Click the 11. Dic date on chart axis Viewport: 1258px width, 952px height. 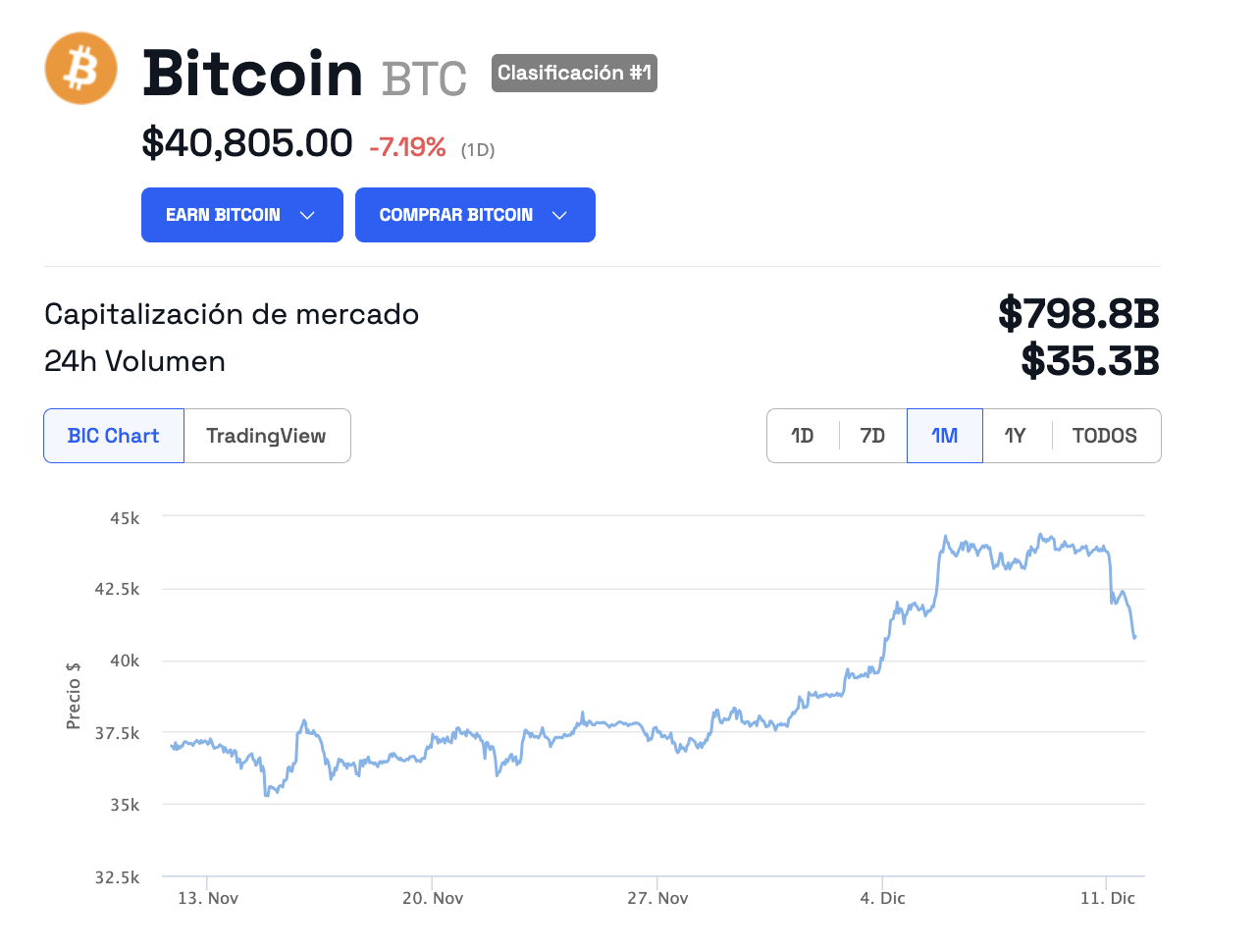[x=1108, y=898]
